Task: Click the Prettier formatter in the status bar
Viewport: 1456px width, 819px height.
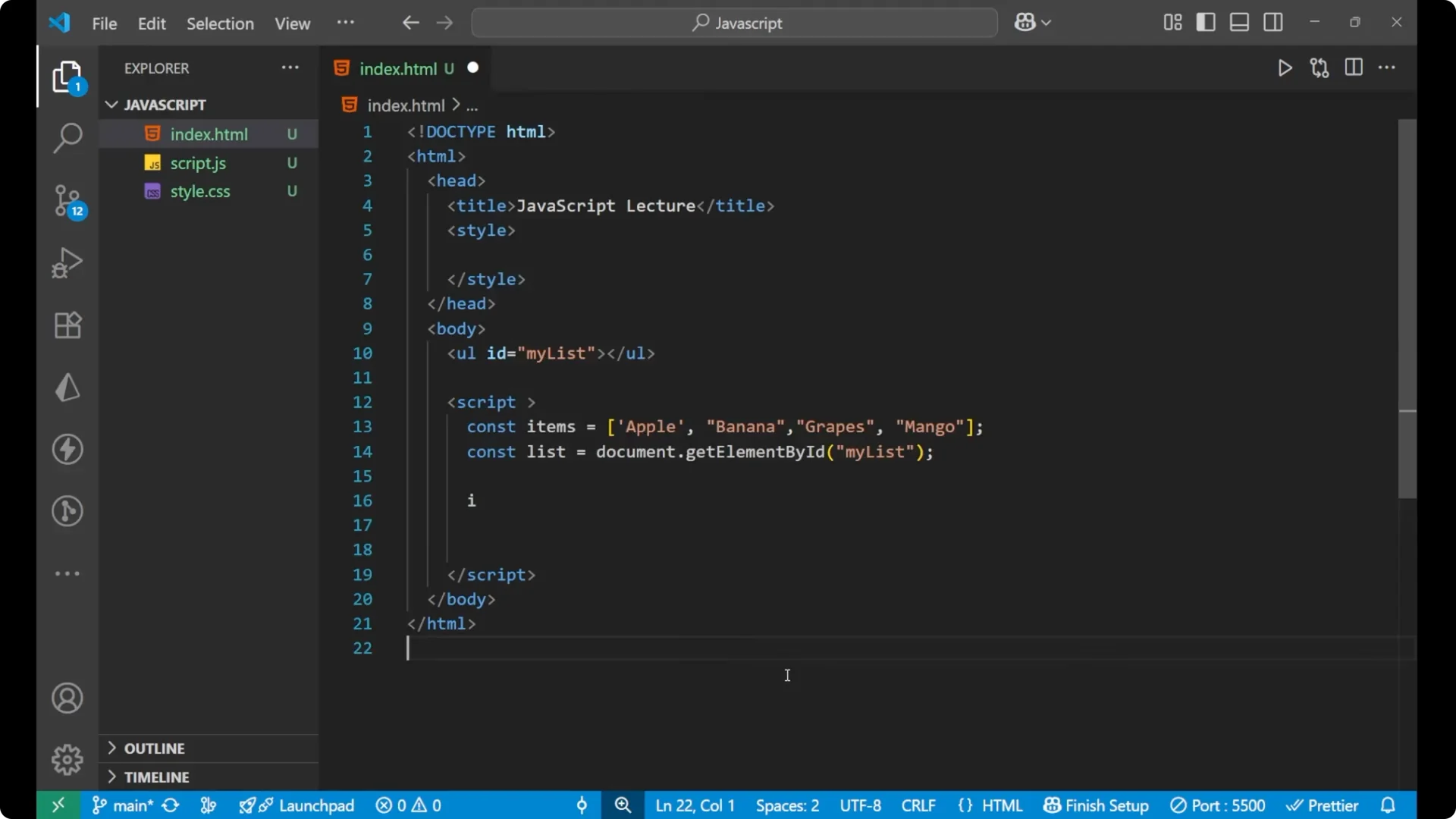Action: (x=1324, y=805)
